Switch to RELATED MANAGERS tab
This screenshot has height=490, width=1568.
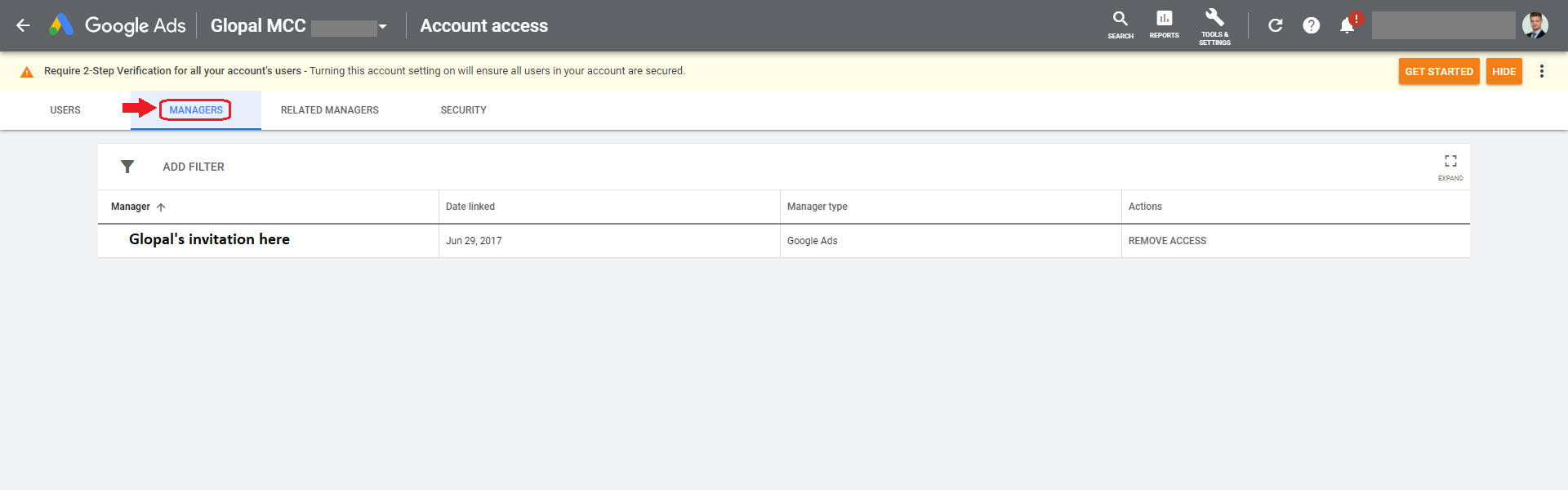tap(330, 110)
